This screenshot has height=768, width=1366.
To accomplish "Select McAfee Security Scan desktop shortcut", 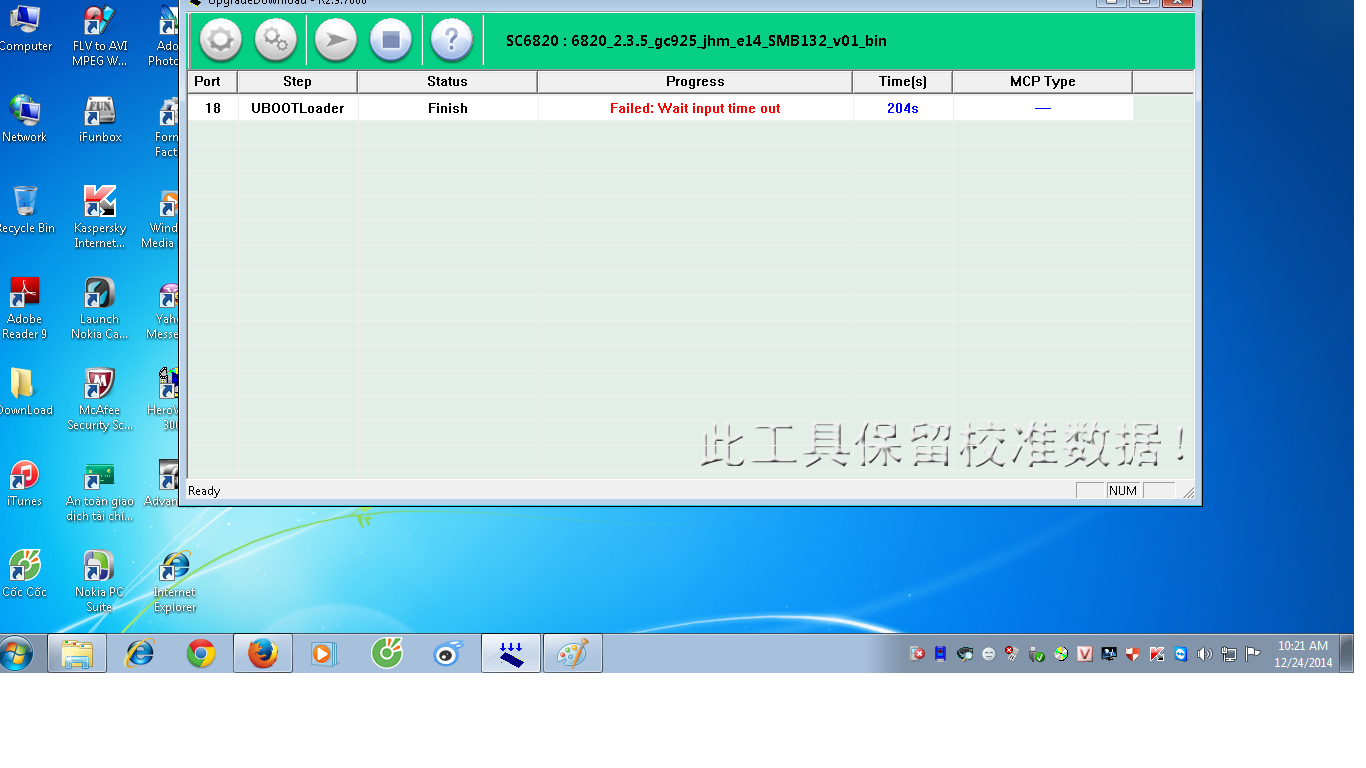I will coord(100,399).
